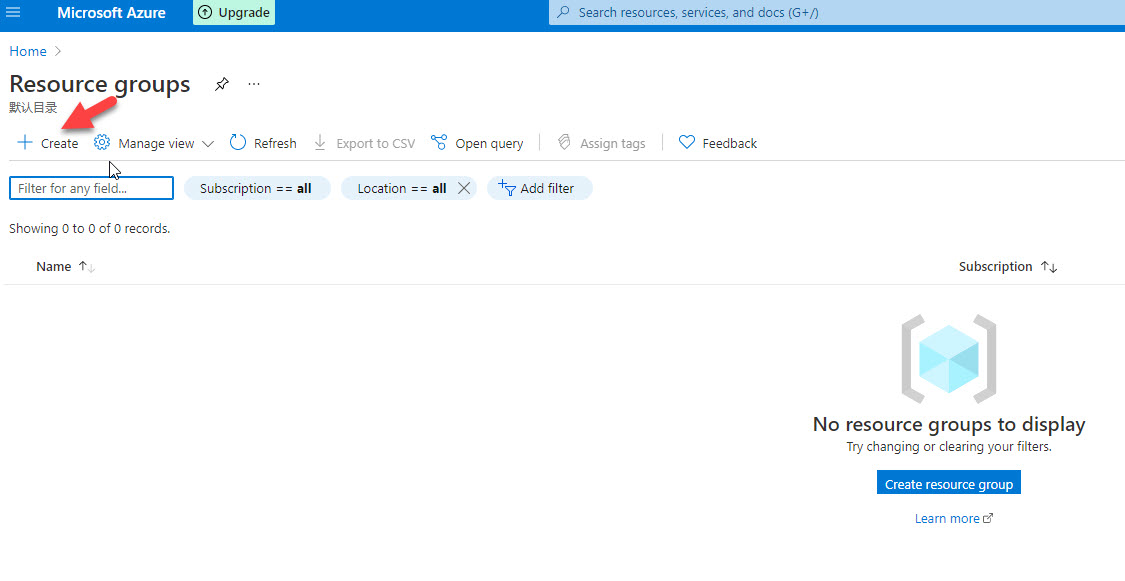Expand the Manage view dropdown

pos(208,144)
